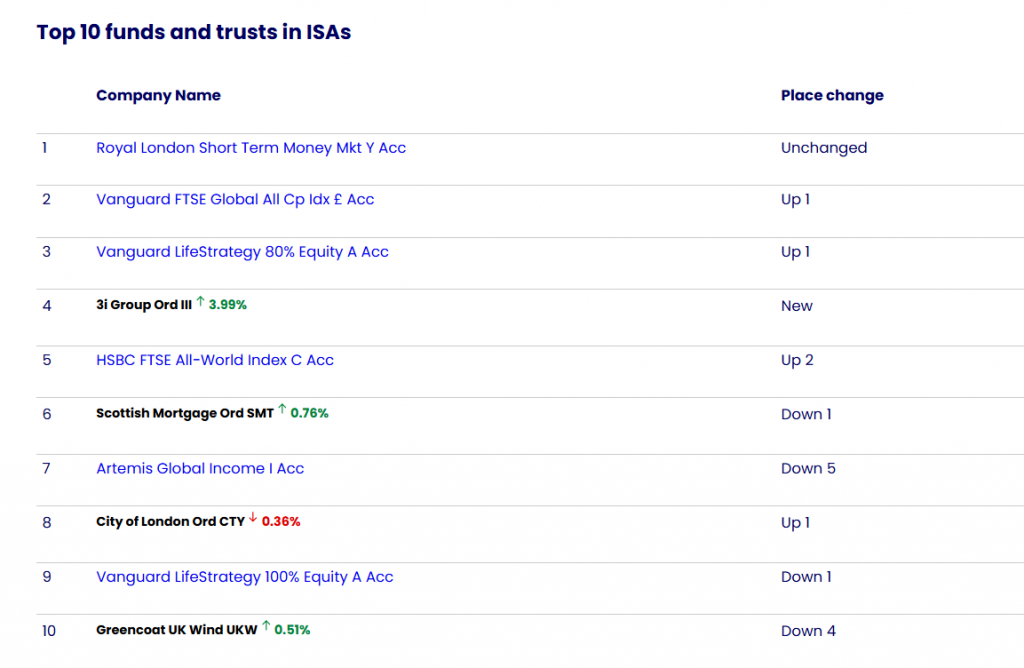
Task: Click the Top 10 funds and trusts heading
Action: click(194, 32)
